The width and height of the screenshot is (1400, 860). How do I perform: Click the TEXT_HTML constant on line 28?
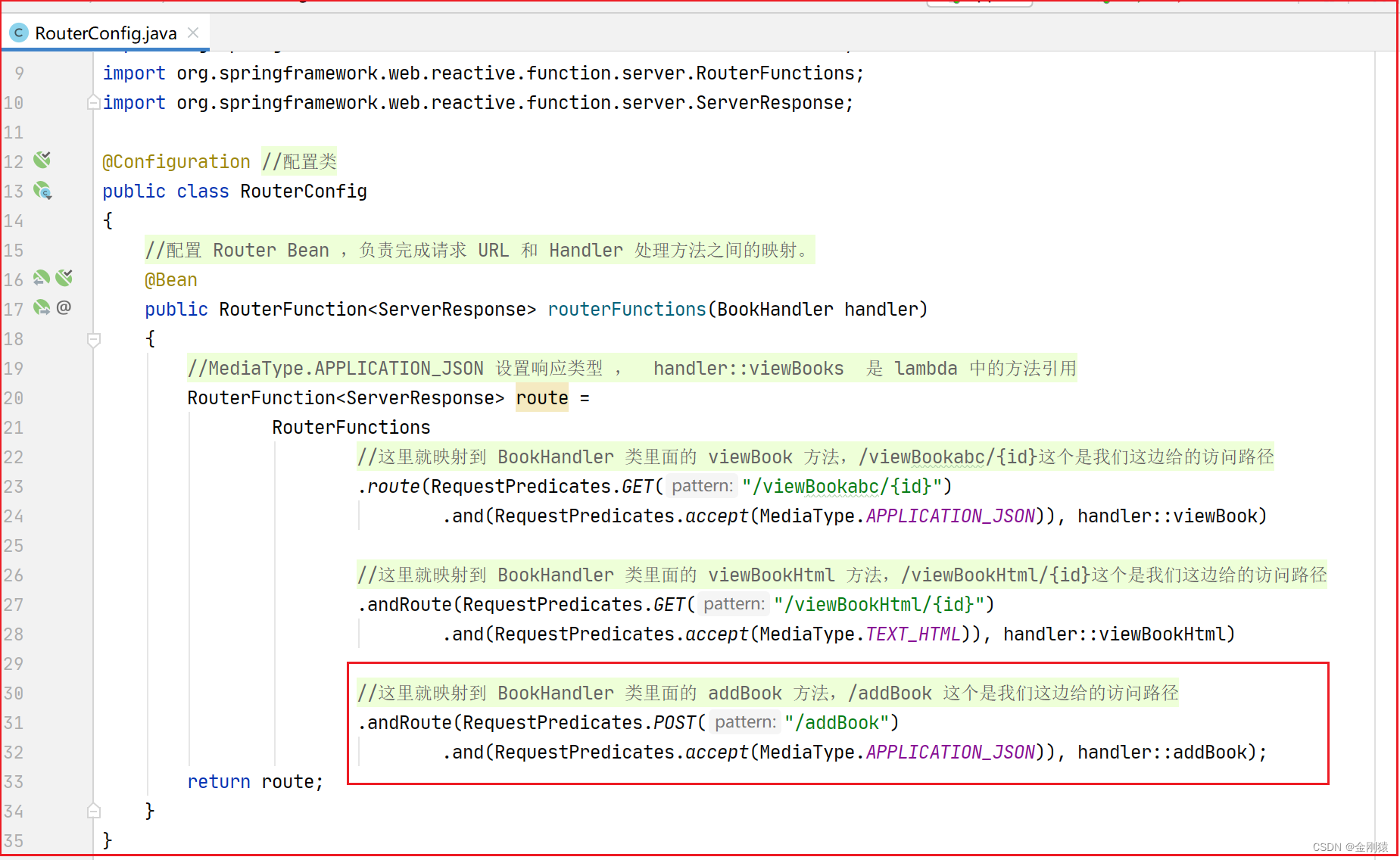913,634
